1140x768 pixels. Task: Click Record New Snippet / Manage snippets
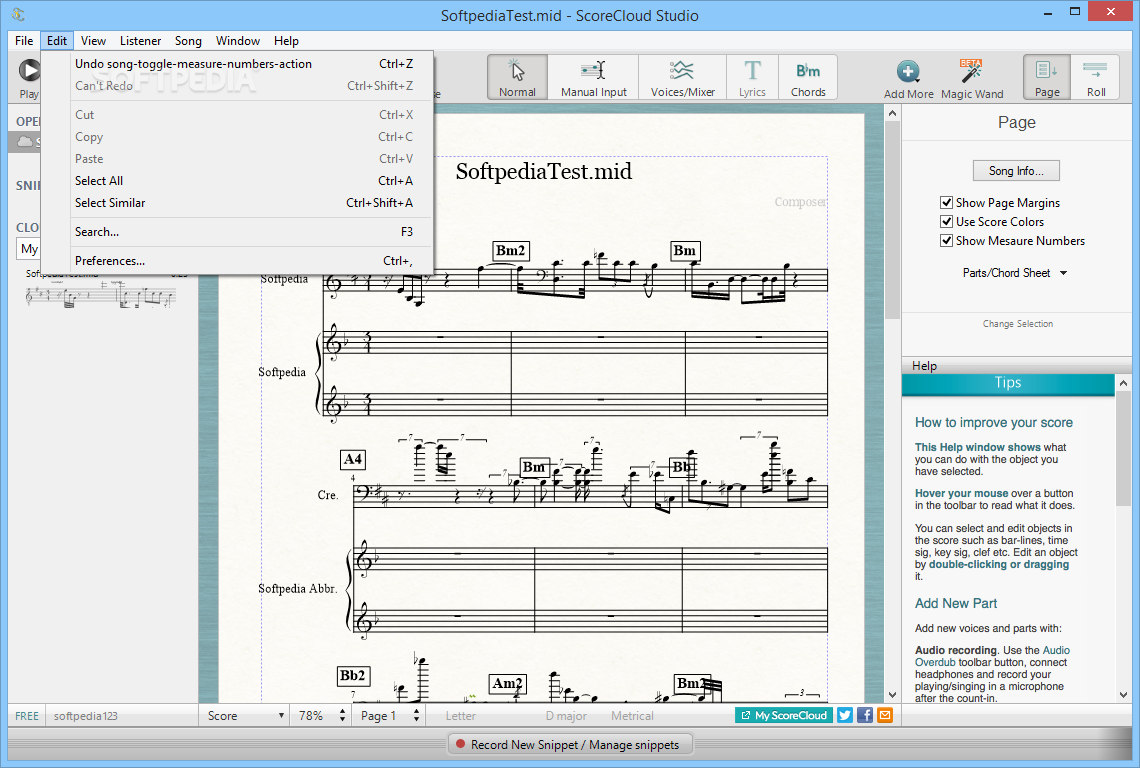(x=570, y=745)
